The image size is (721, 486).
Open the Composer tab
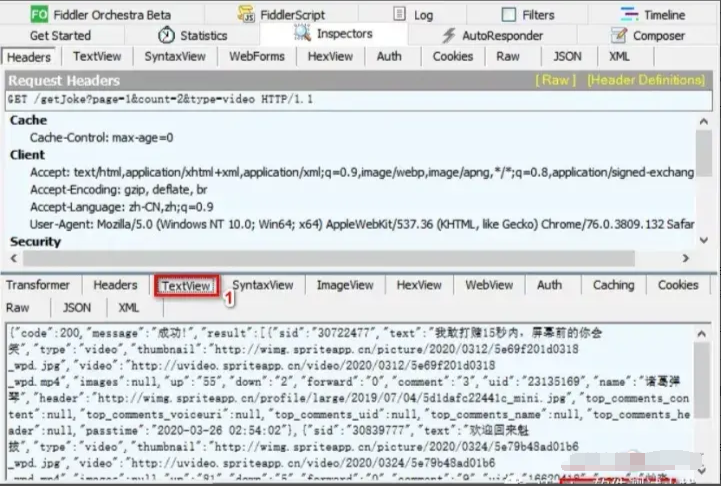(x=647, y=35)
